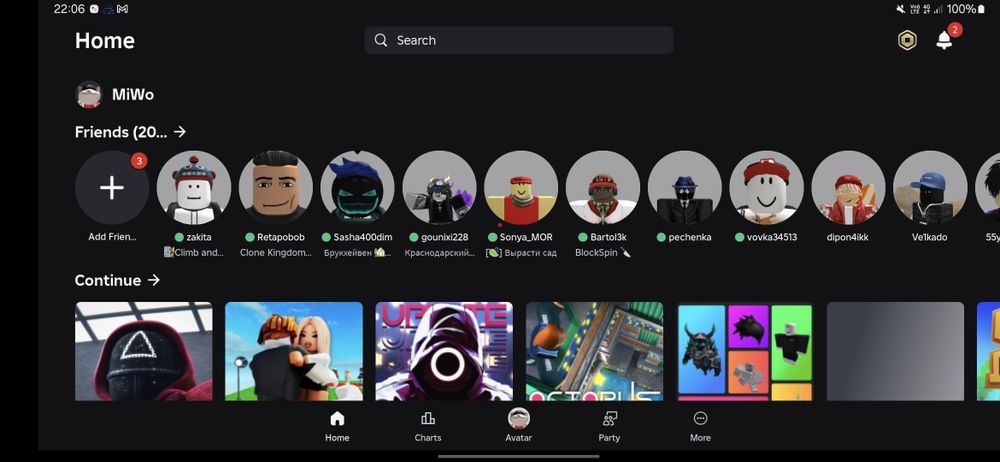The image size is (1000, 462).
Task: Open Bartol3k's avatar
Action: pyautogui.click(x=603, y=188)
